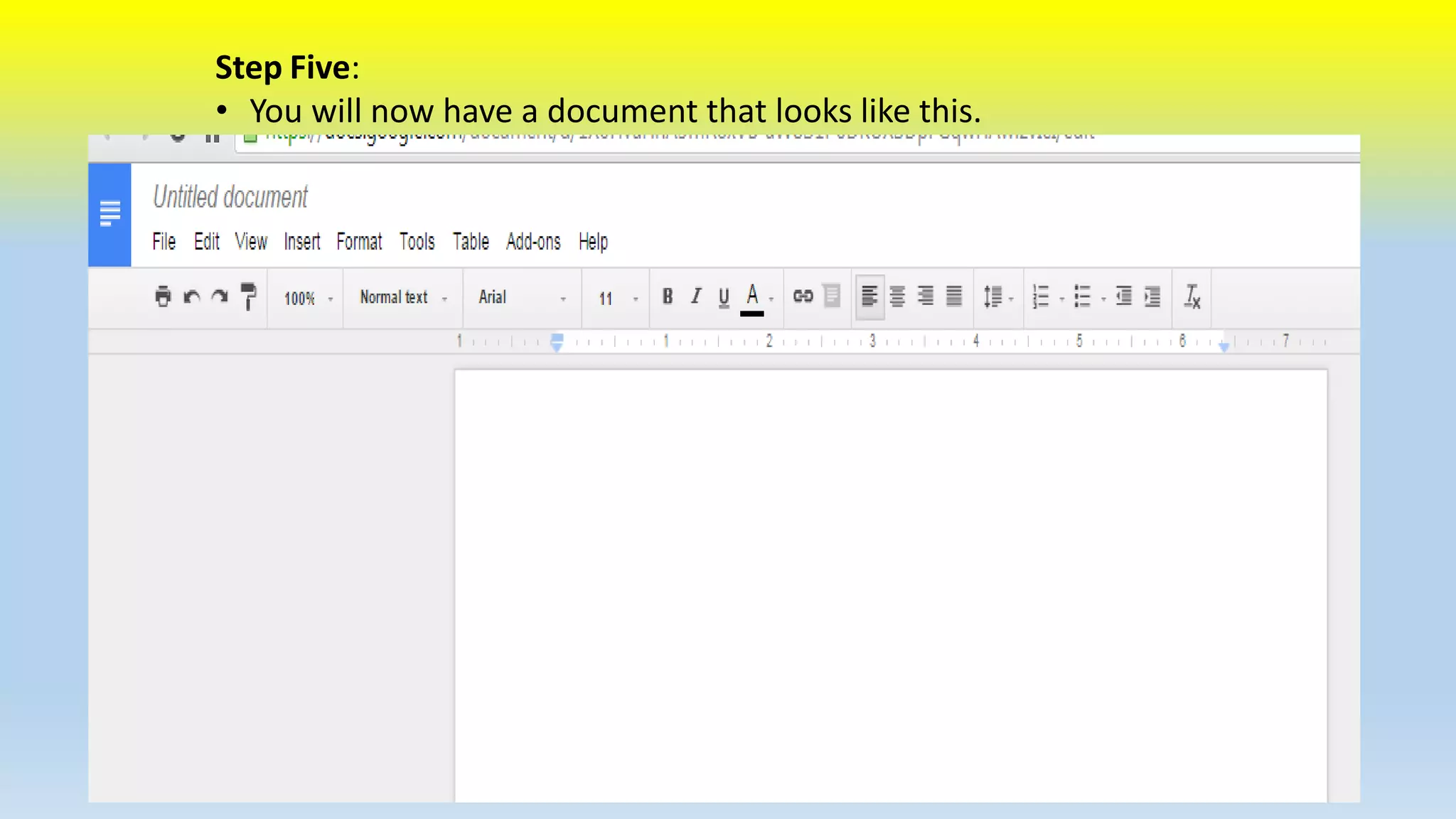The width and height of the screenshot is (1456, 819).
Task: Open the Table menu
Action: (471, 242)
